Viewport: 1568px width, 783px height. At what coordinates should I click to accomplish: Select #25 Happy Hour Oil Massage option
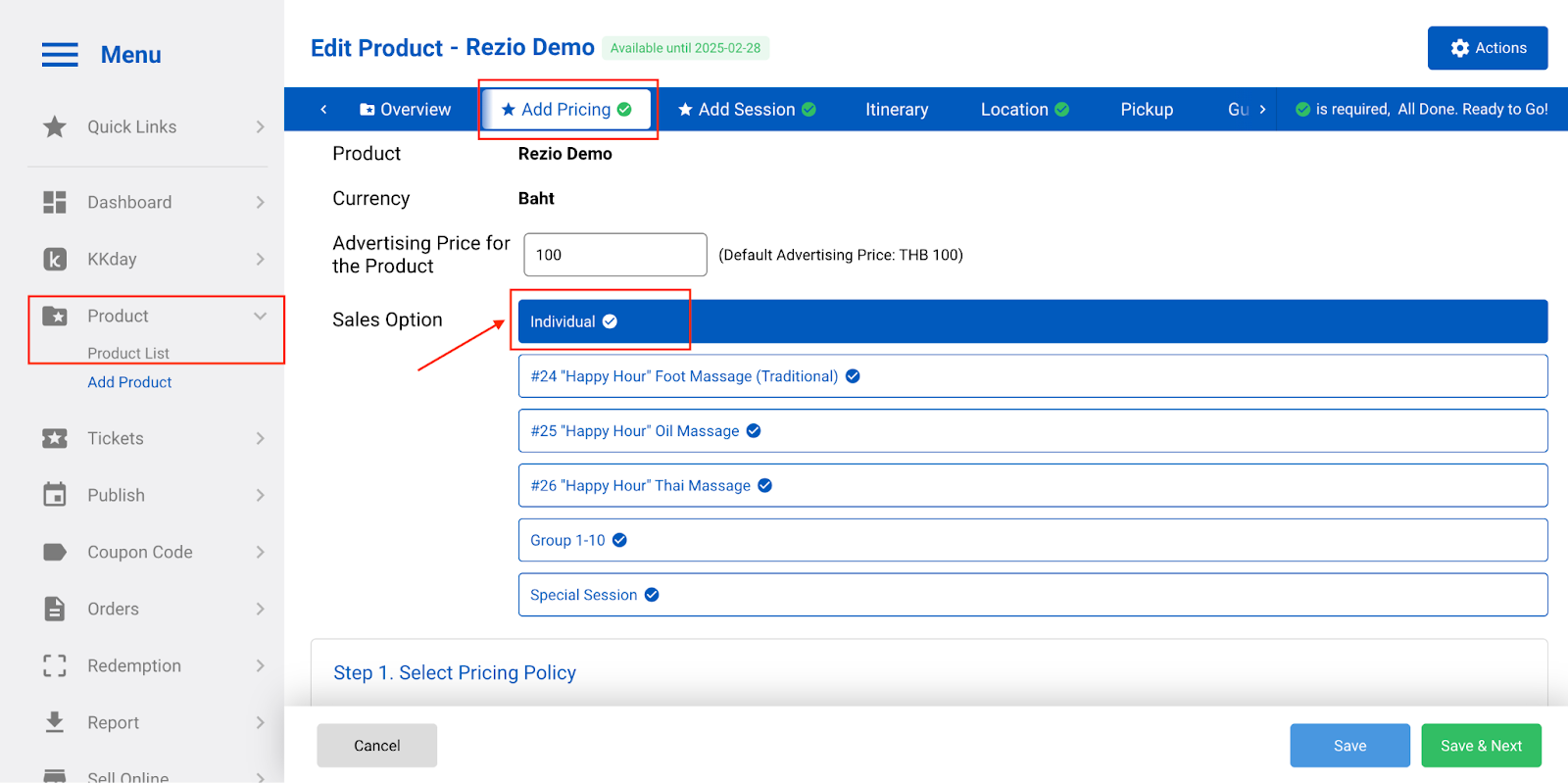click(1033, 430)
